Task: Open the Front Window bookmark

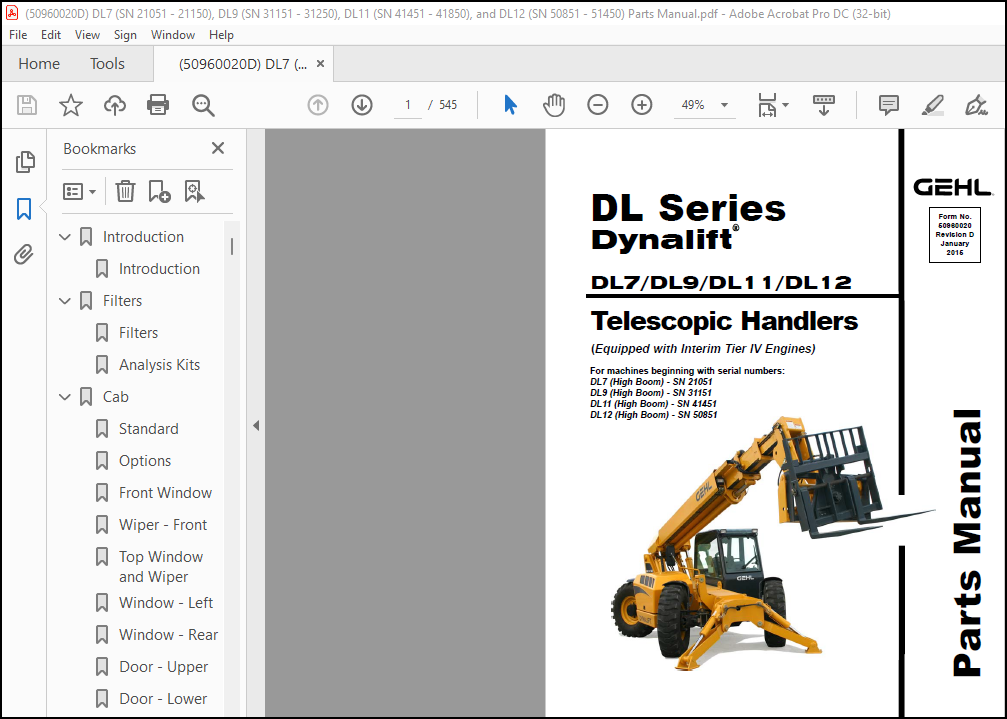Action: tap(166, 493)
